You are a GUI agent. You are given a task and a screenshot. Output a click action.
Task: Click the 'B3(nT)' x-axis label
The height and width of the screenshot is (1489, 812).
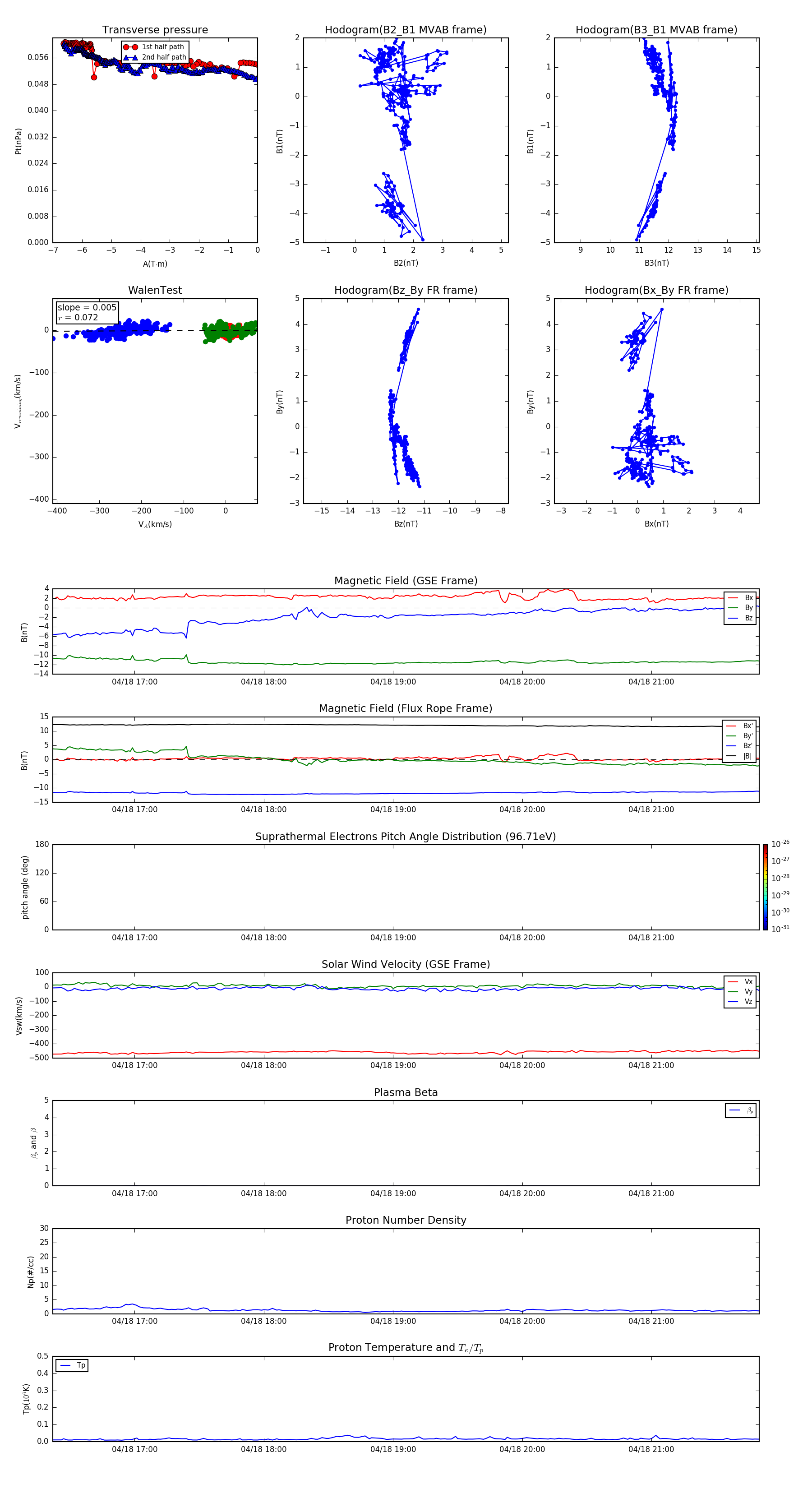coord(656,263)
